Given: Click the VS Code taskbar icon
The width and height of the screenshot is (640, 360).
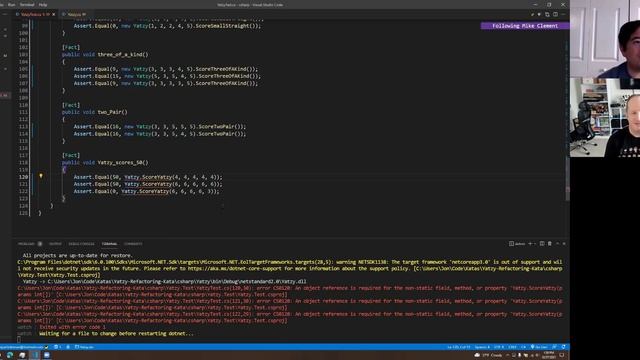Looking at the screenshot, I should (x=35, y=355).
